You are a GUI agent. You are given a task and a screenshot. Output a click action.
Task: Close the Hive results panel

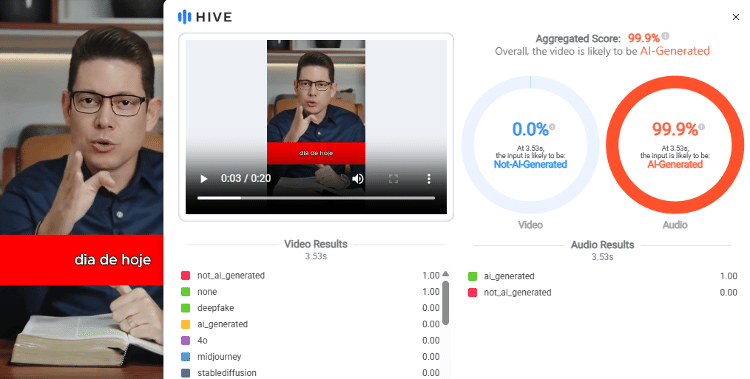(736, 17)
